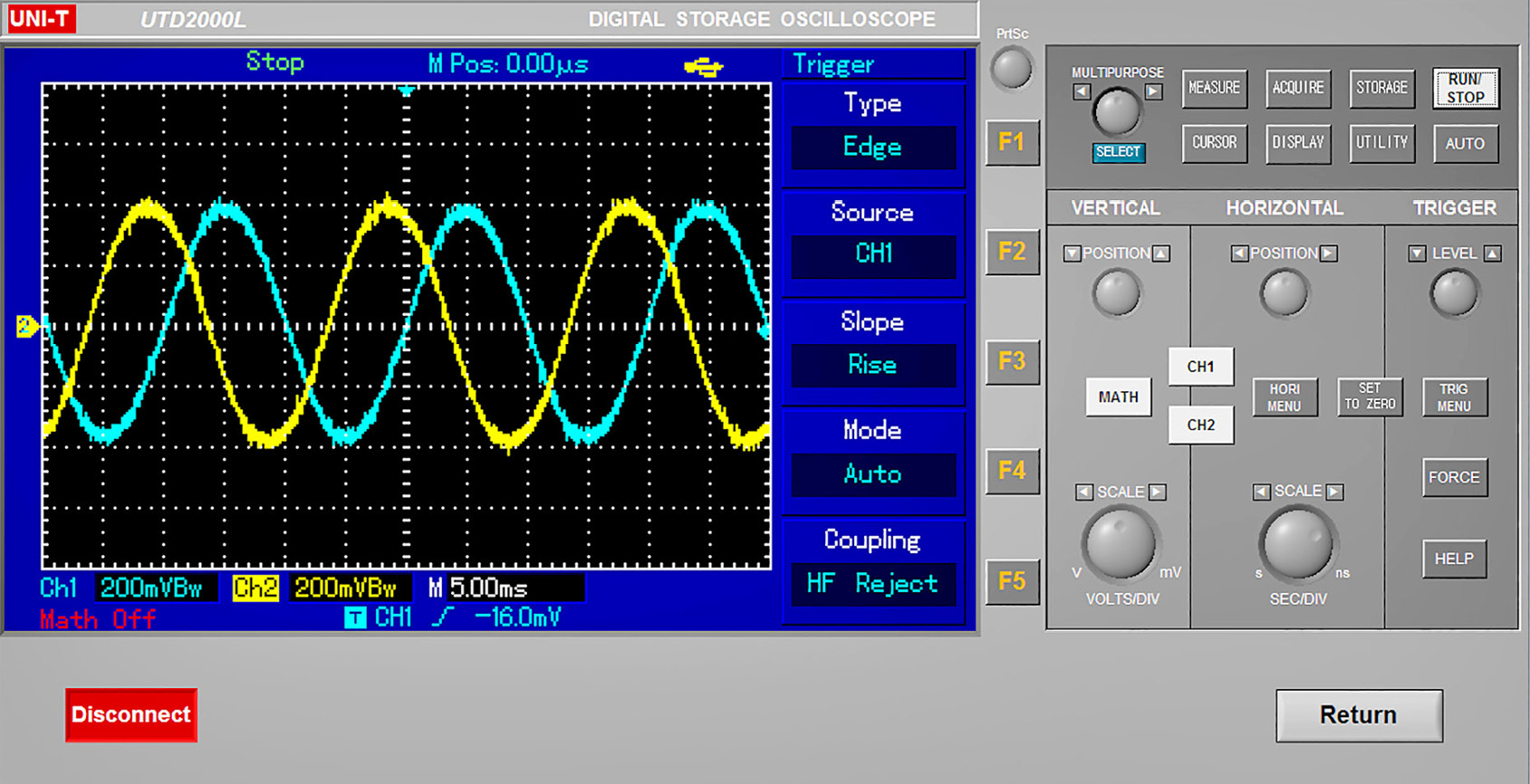1530x784 pixels.
Task: Click the Return button
Action: [x=1358, y=715]
